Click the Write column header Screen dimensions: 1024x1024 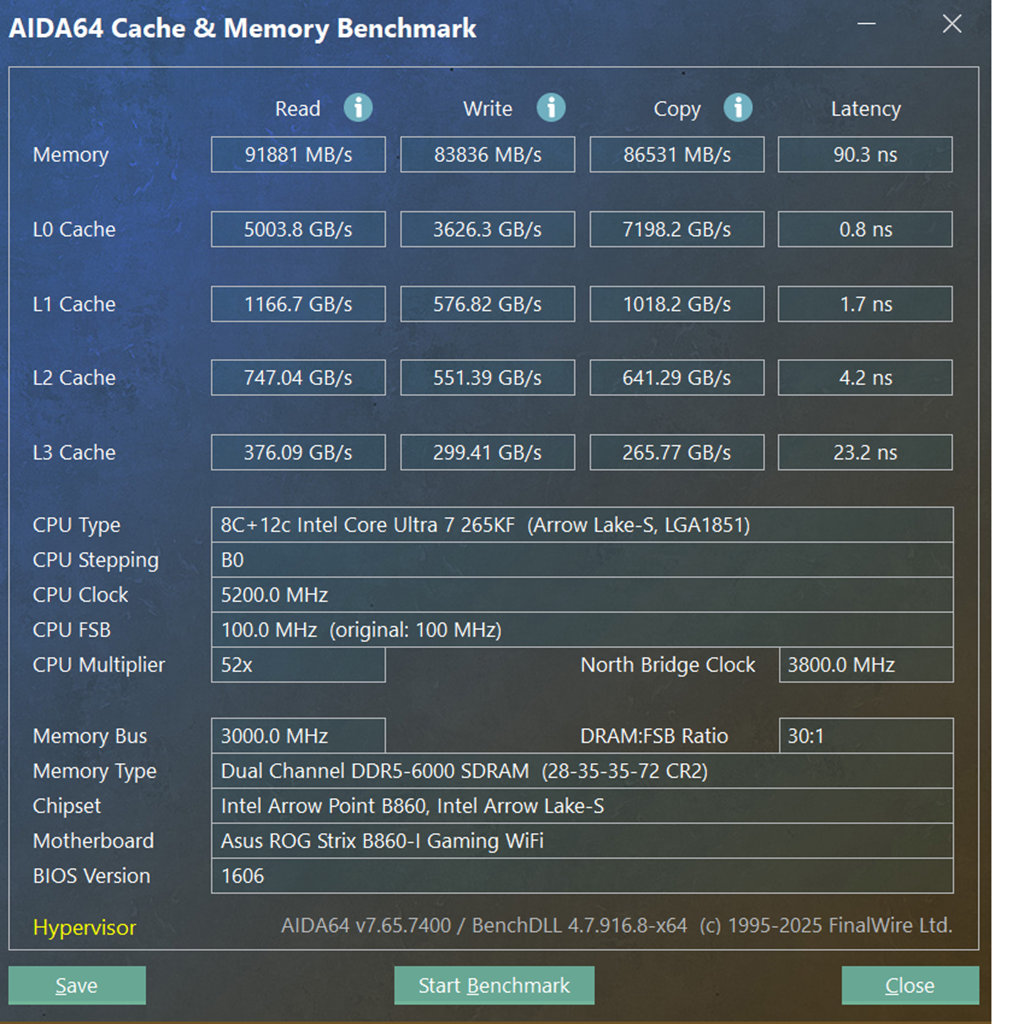(x=487, y=108)
